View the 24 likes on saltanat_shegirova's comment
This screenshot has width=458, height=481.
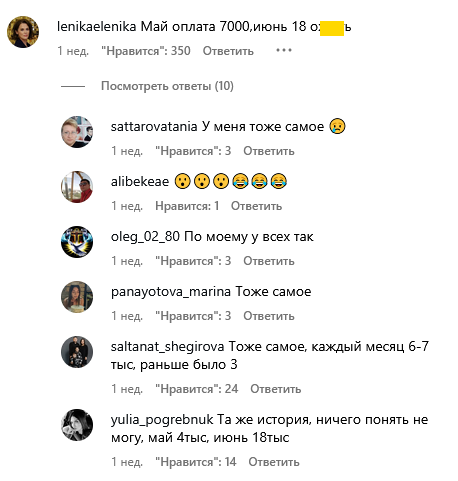197,389
